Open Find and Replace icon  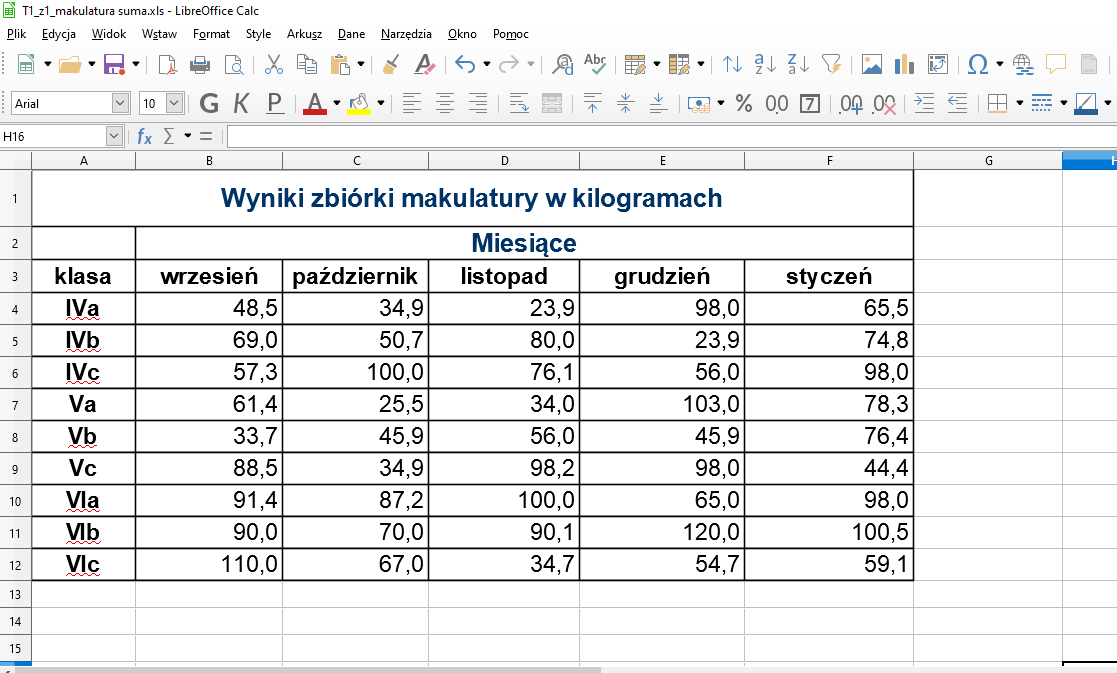point(563,65)
